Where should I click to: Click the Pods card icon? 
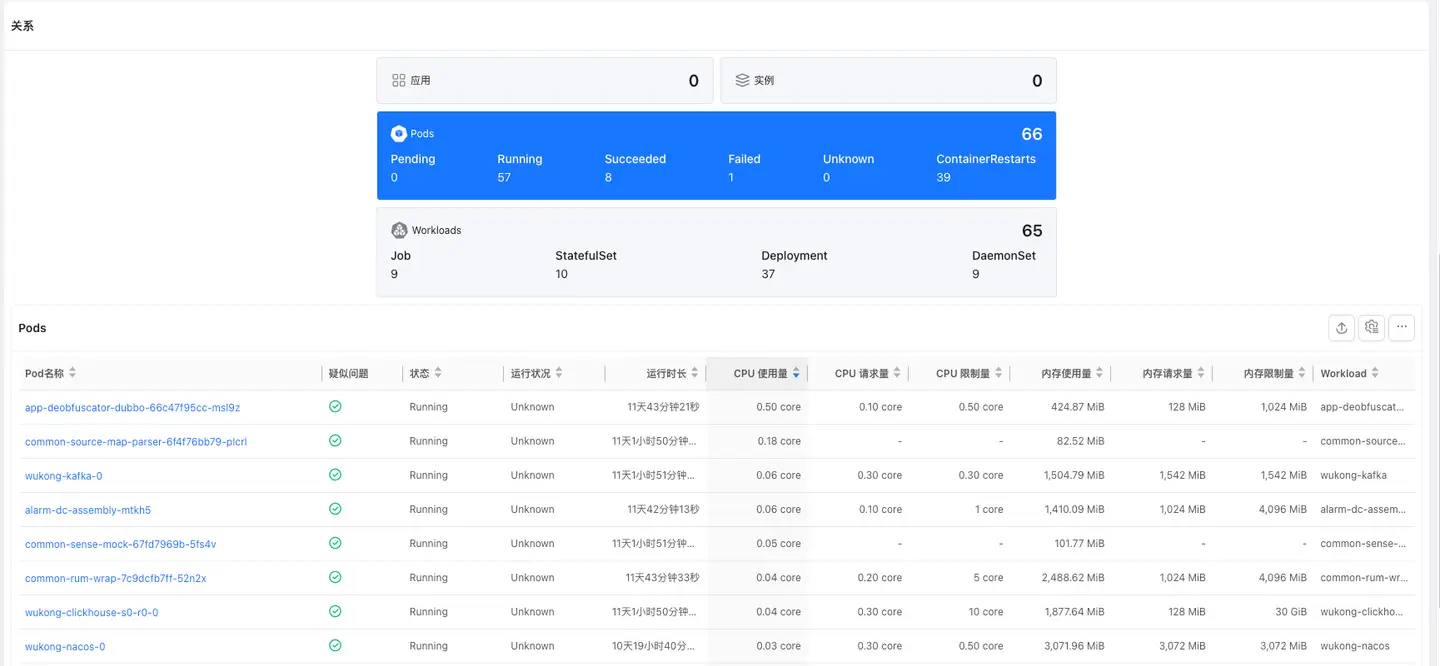tap(399, 133)
